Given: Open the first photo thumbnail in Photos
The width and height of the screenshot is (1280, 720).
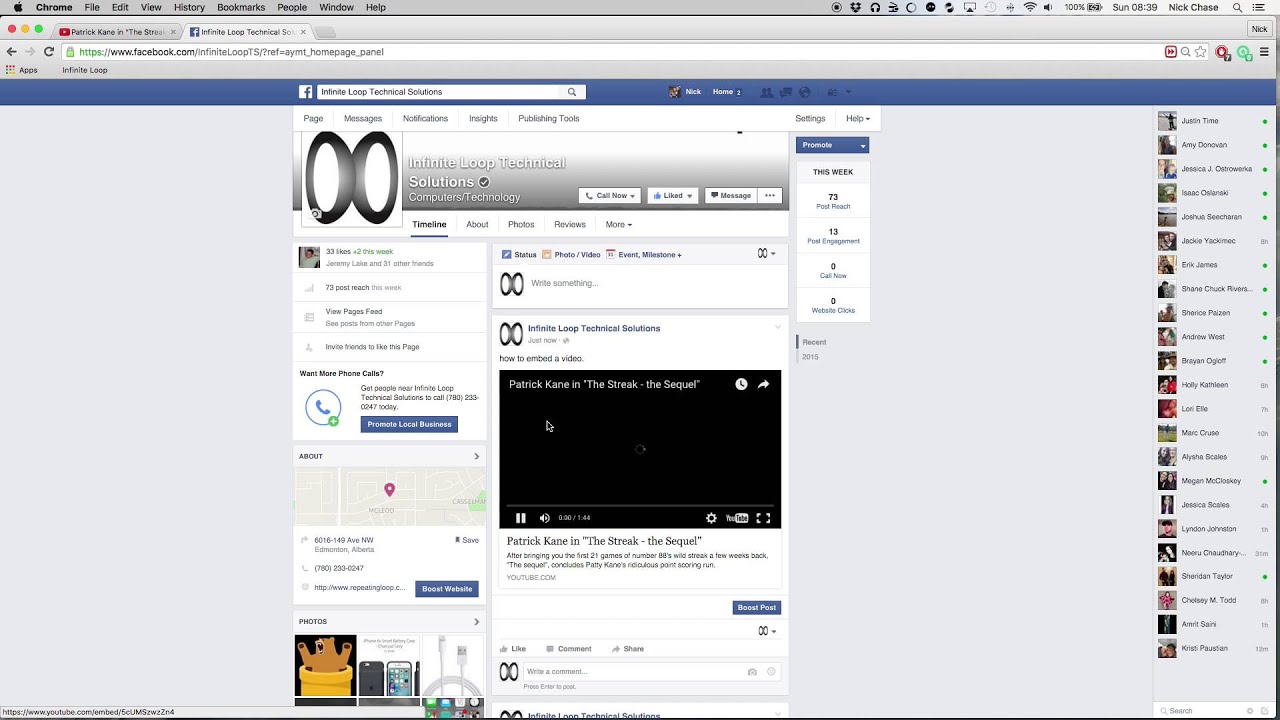Looking at the screenshot, I should coord(325,665).
